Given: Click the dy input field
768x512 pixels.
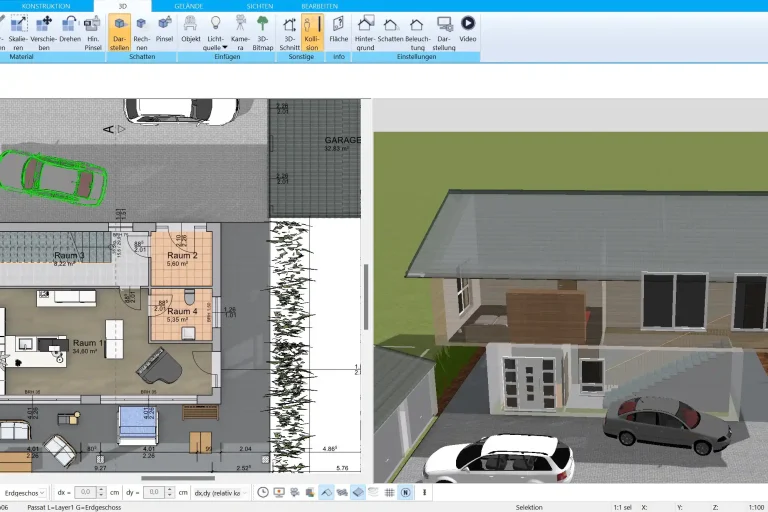Looking at the screenshot, I should (154, 492).
